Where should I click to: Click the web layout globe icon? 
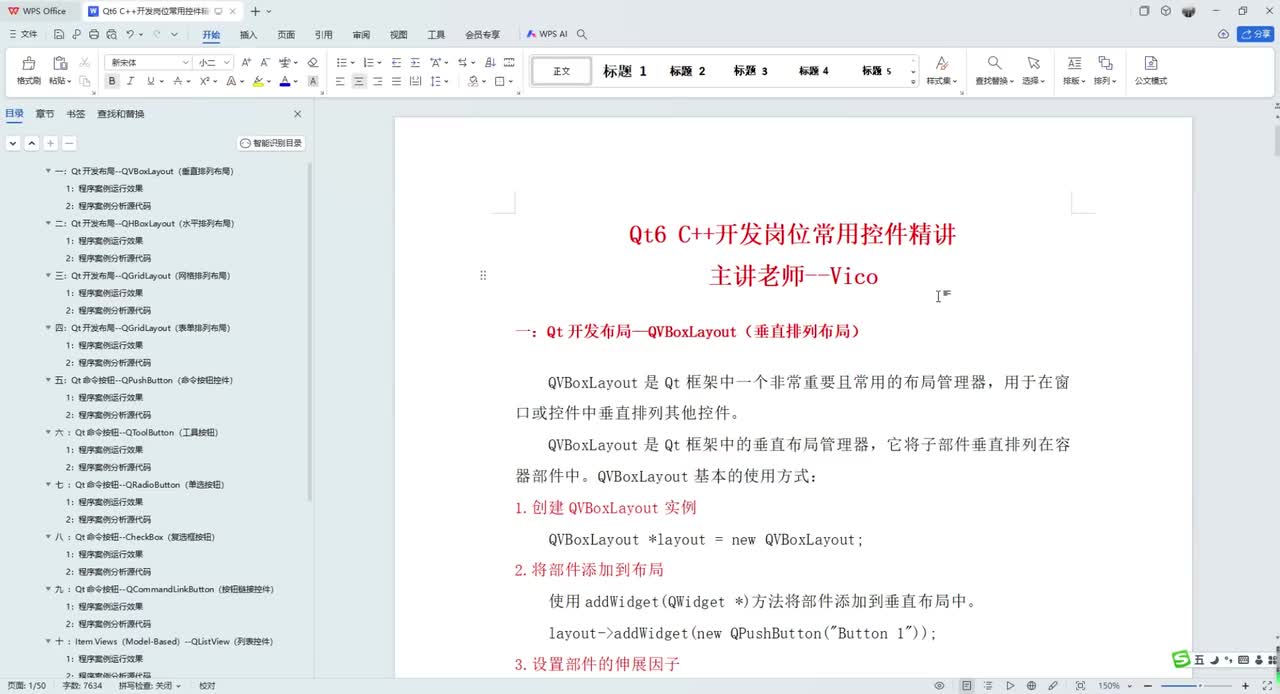(1032, 686)
